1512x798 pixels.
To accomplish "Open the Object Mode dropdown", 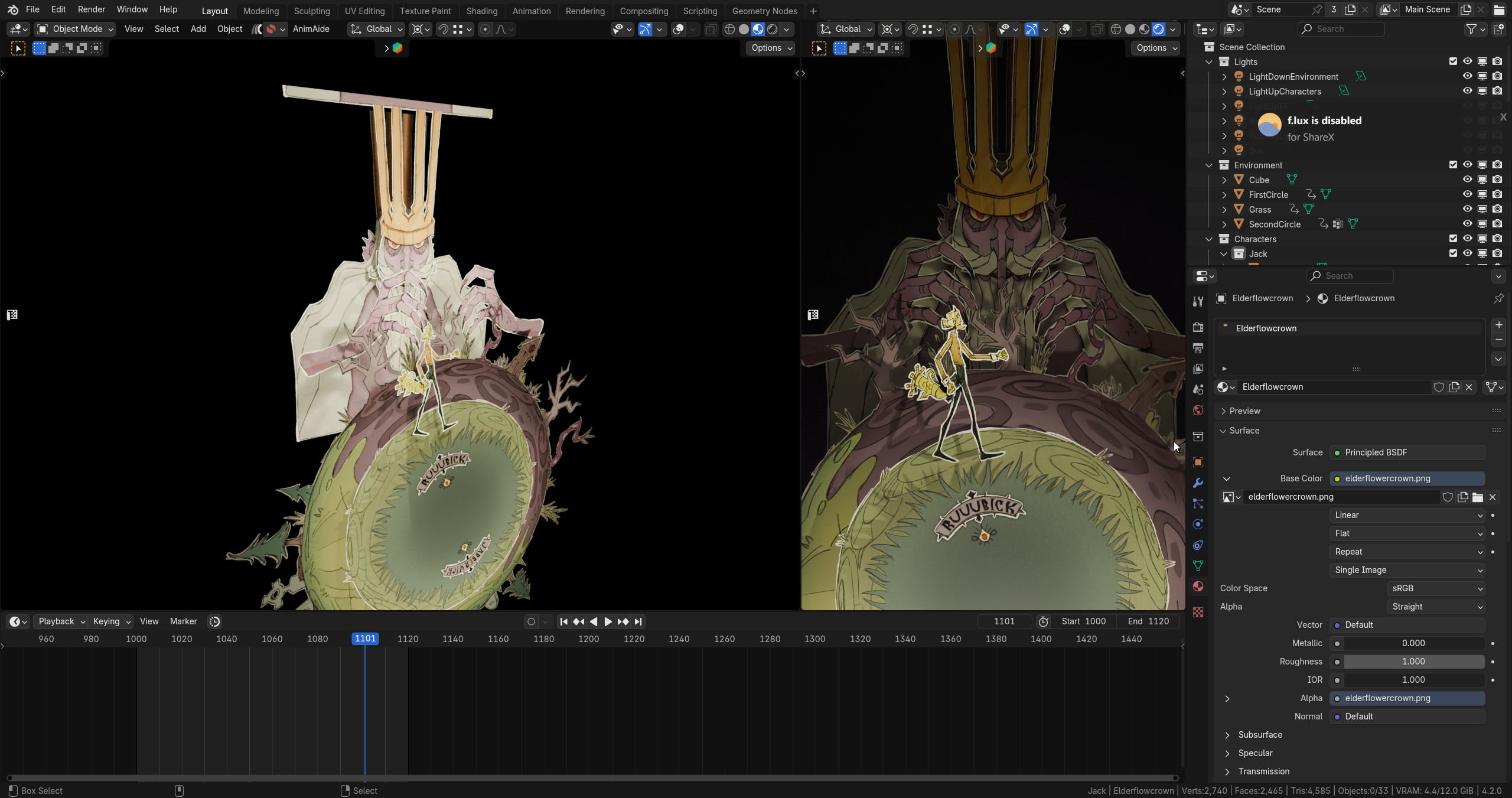I will [74, 29].
